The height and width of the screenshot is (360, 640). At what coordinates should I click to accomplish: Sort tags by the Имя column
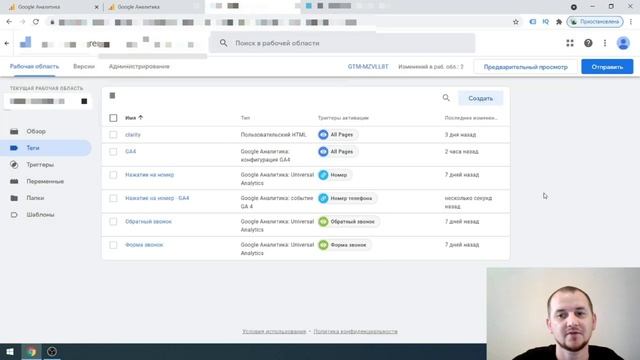134,118
